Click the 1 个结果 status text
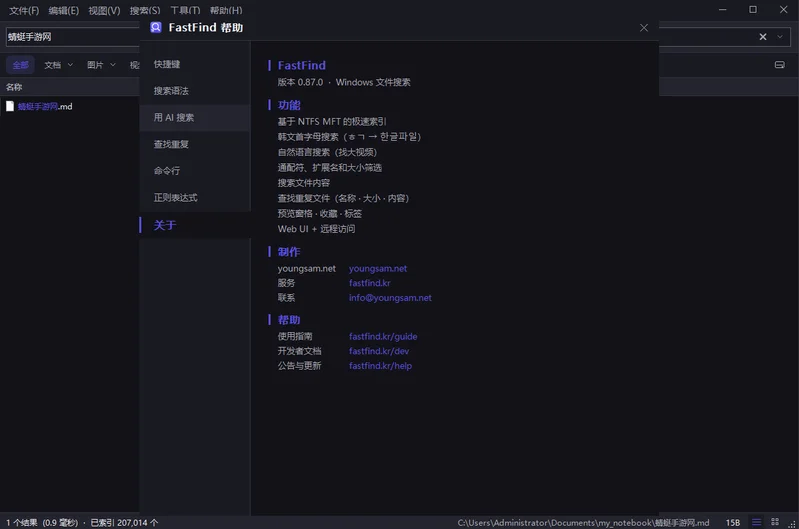799x529 pixels. tap(21, 523)
